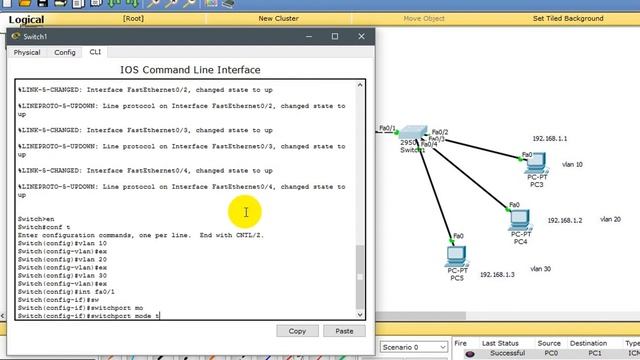Viewport: 640px width, 360px height.
Task: Click the Switch1 window title icon
Action: click(16, 36)
